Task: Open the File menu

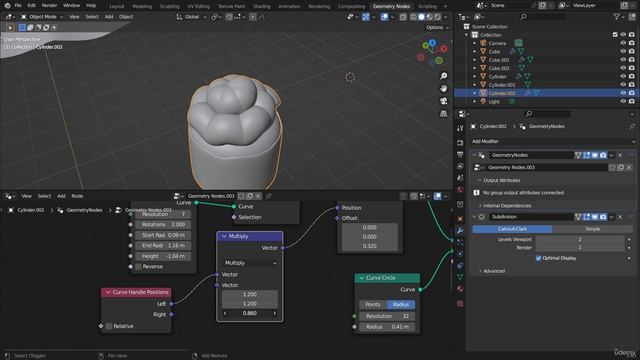Action: [18, 6]
